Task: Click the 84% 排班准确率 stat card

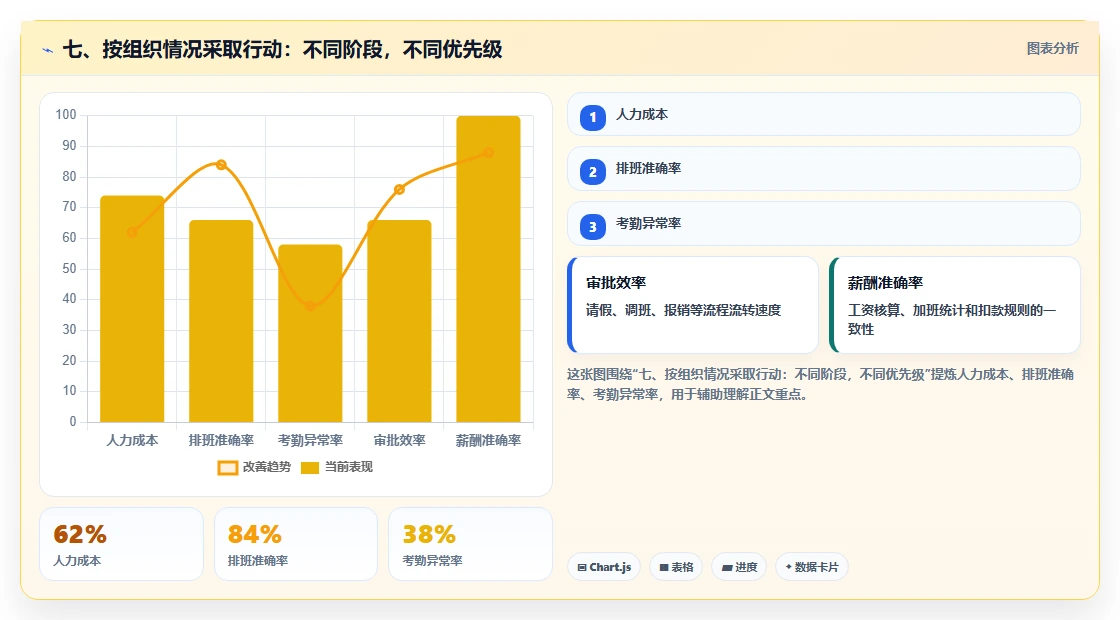Action: click(x=296, y=544)
